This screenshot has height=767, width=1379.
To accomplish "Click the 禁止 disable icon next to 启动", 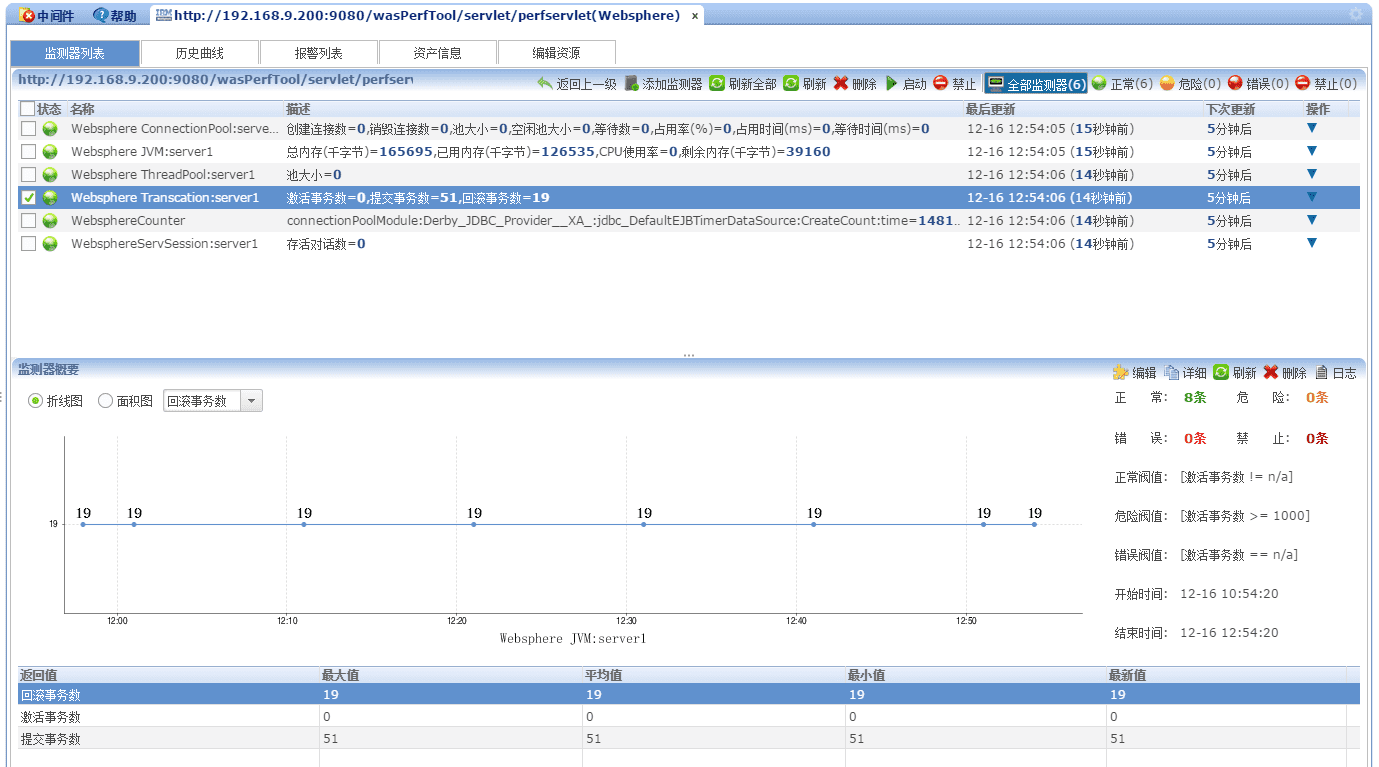I will 941,84.
